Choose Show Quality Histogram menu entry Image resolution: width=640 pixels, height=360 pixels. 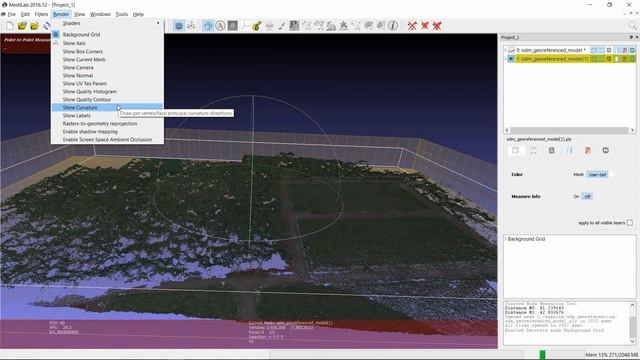[x=107, y=91]
